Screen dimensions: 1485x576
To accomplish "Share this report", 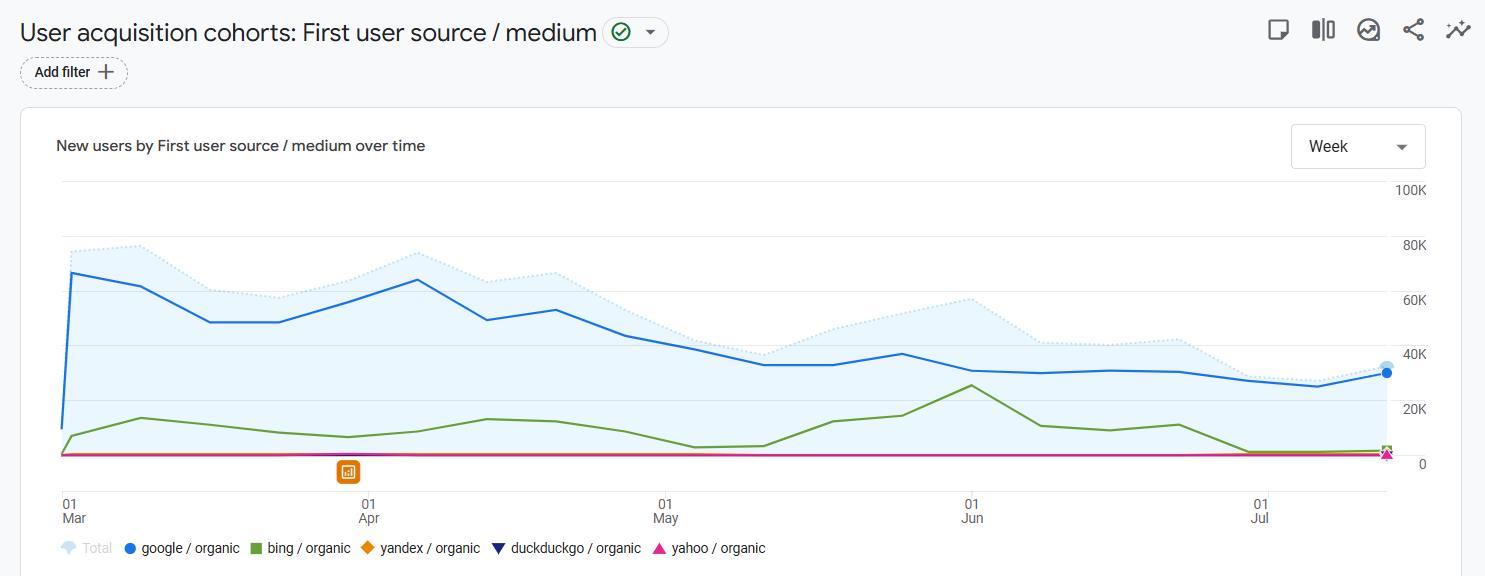I will point(1413,30).
